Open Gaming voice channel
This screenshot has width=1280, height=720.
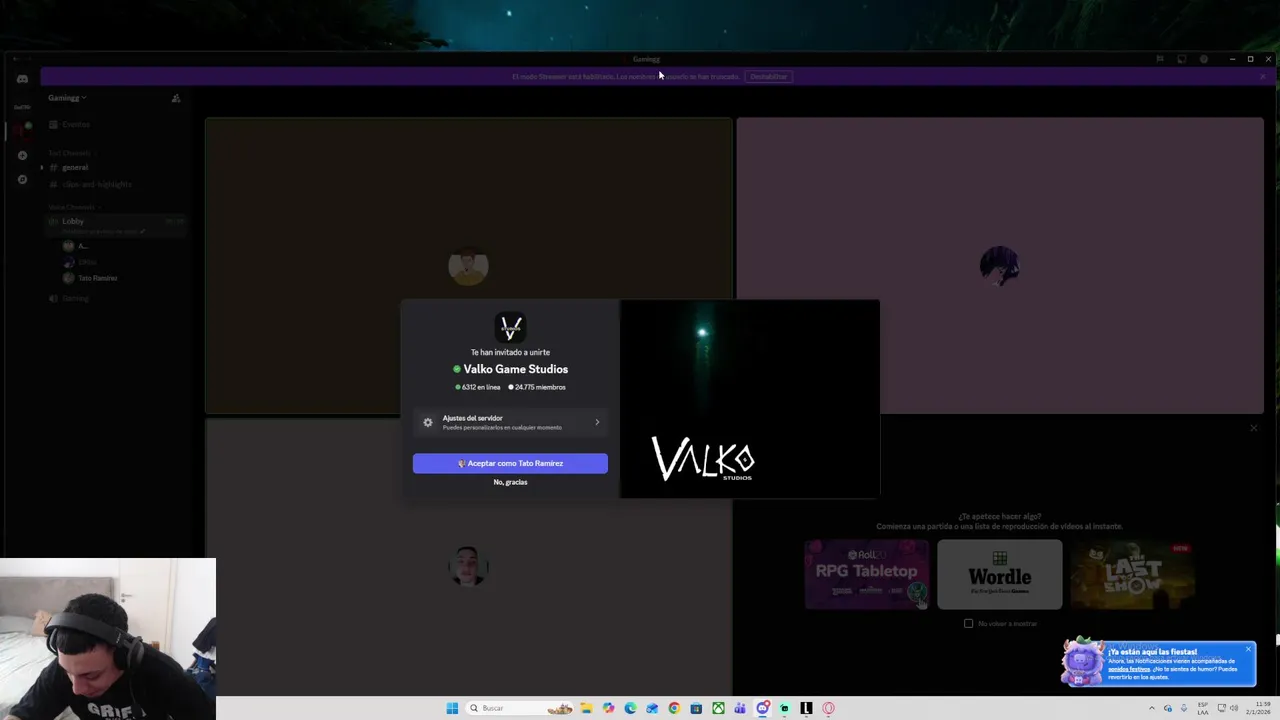[70, 298]
